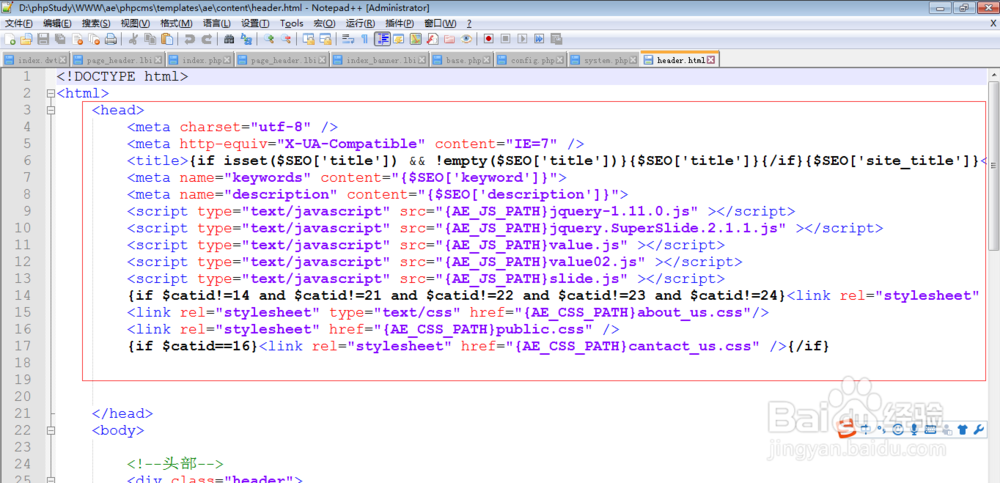Click the Stop macro recording button
Image resolution: width=1000 pixels, height=483 pixels.
pos(505,39)
